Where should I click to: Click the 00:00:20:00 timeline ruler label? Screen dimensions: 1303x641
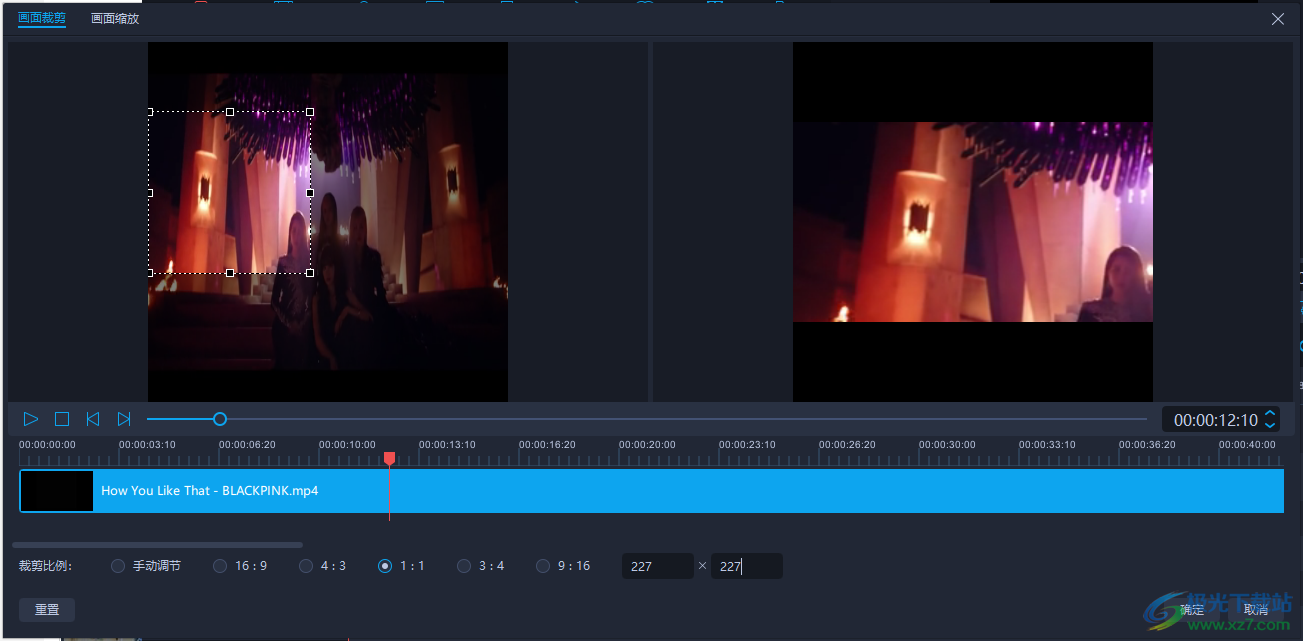tap(647, 444)
